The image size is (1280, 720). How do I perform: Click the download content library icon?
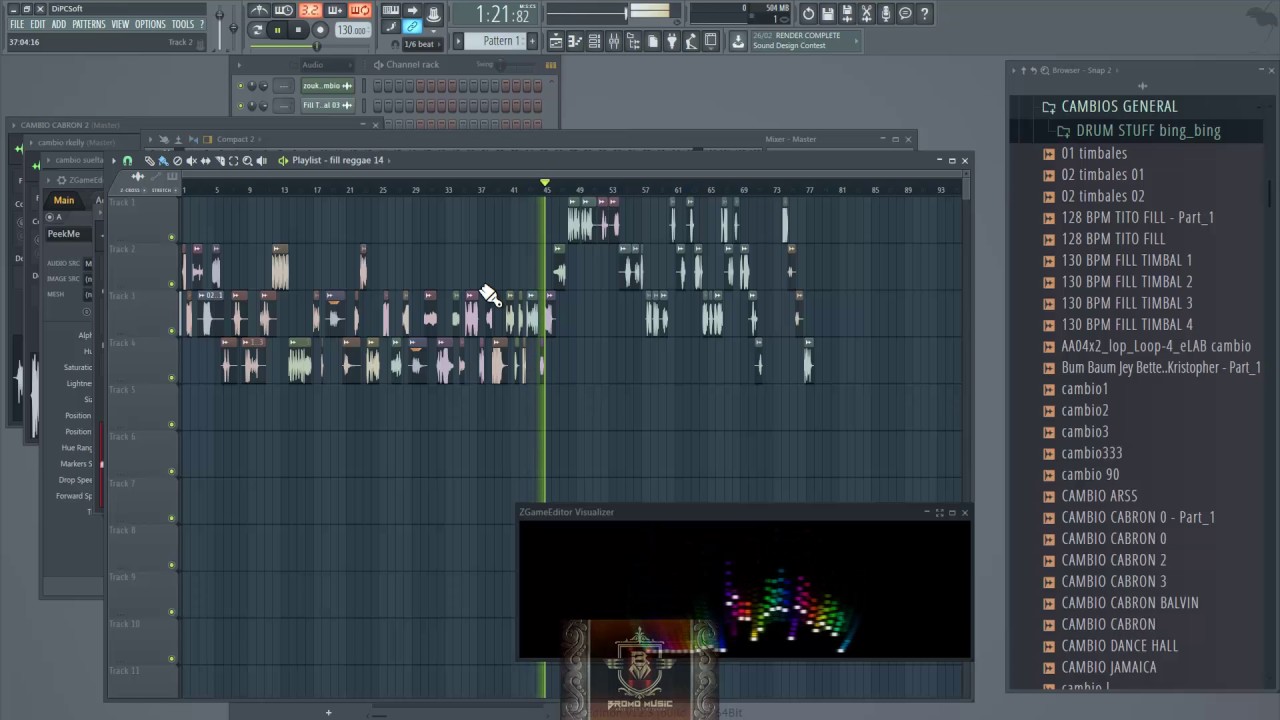click(x=738, y=41)
